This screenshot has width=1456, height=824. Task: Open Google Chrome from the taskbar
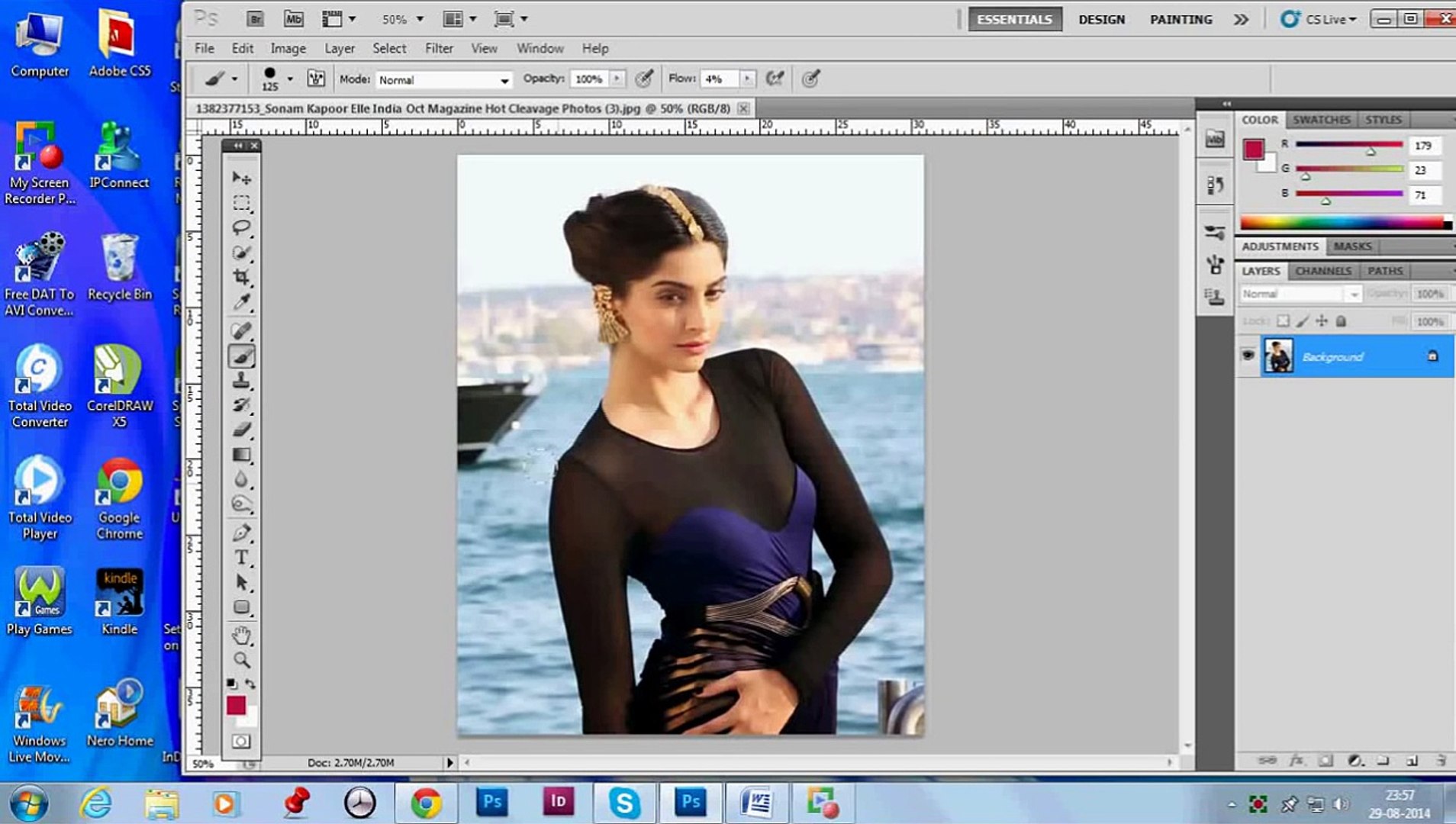426,803
